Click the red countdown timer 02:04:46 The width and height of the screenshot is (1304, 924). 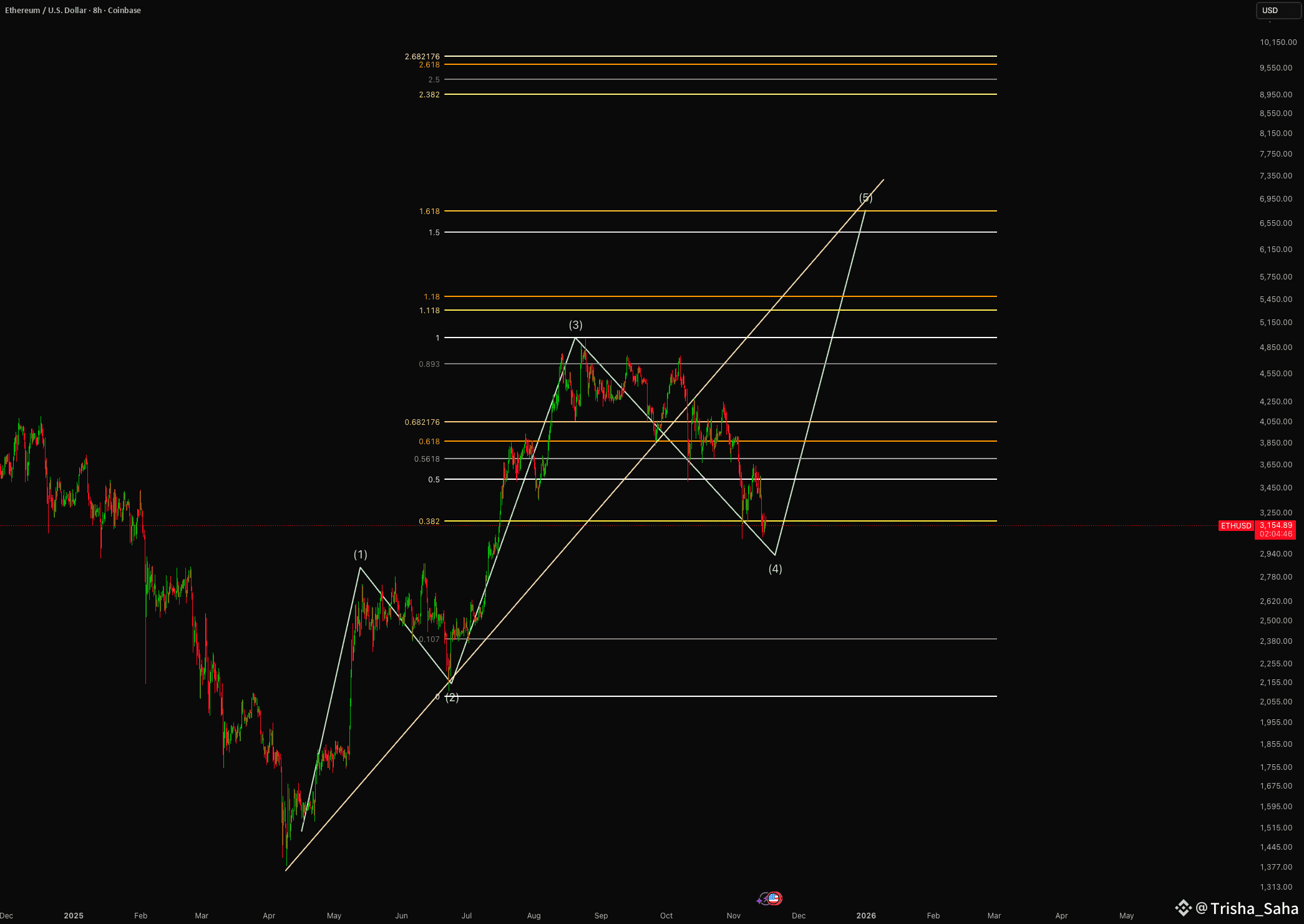(1275, 534)
